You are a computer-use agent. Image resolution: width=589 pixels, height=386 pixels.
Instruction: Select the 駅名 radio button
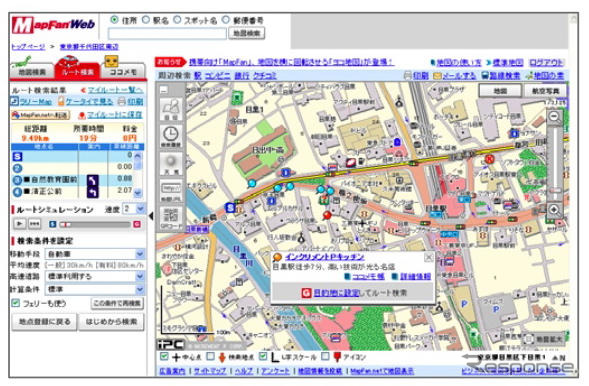tap(146, 20)
